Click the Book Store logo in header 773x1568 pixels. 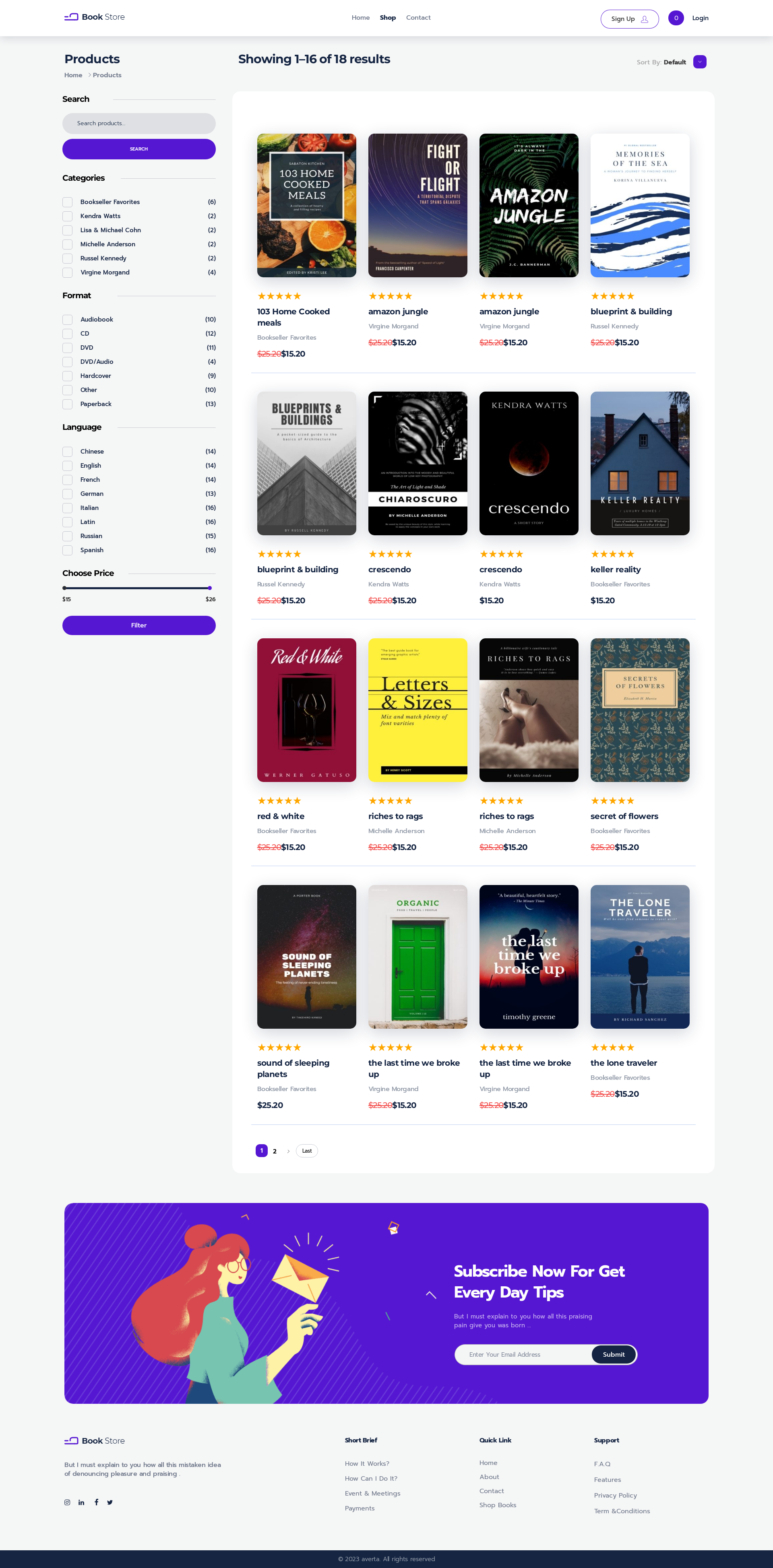pos(95,17)
